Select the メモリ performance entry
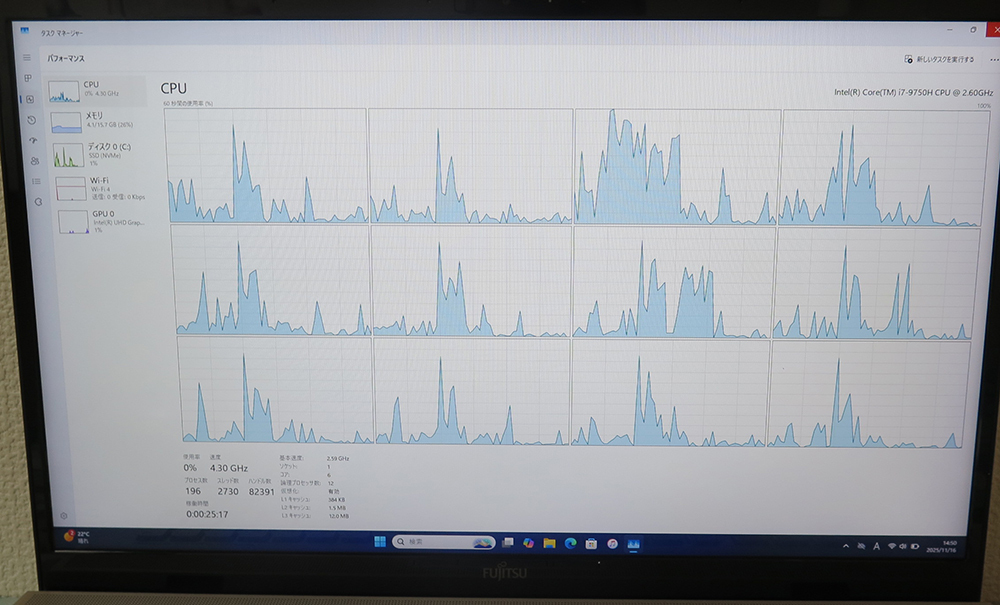This screenshot has width=1000, height=605. [98, 121]
